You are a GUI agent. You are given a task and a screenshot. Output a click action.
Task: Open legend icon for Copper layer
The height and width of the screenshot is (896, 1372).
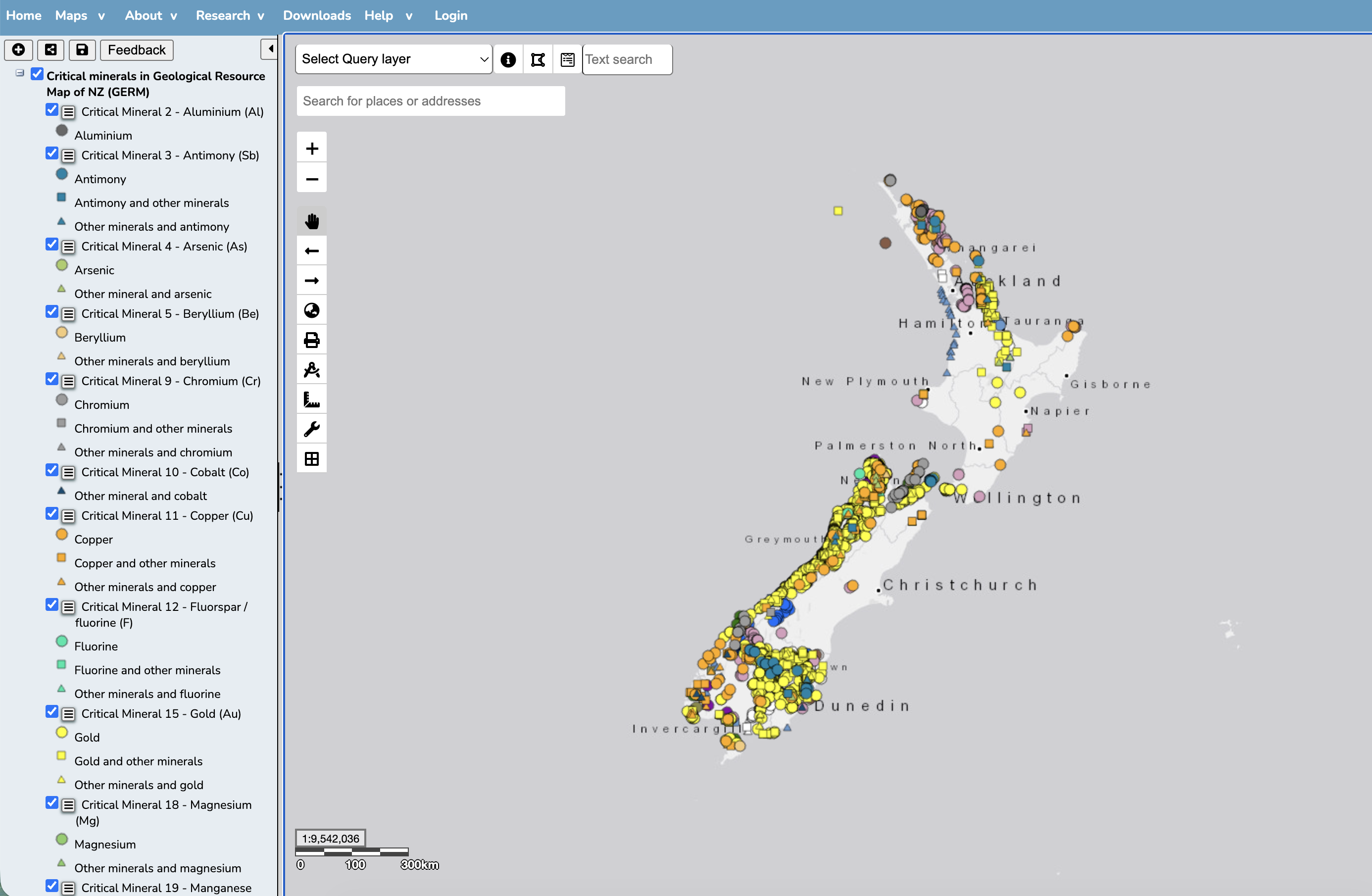pos(69,516)
